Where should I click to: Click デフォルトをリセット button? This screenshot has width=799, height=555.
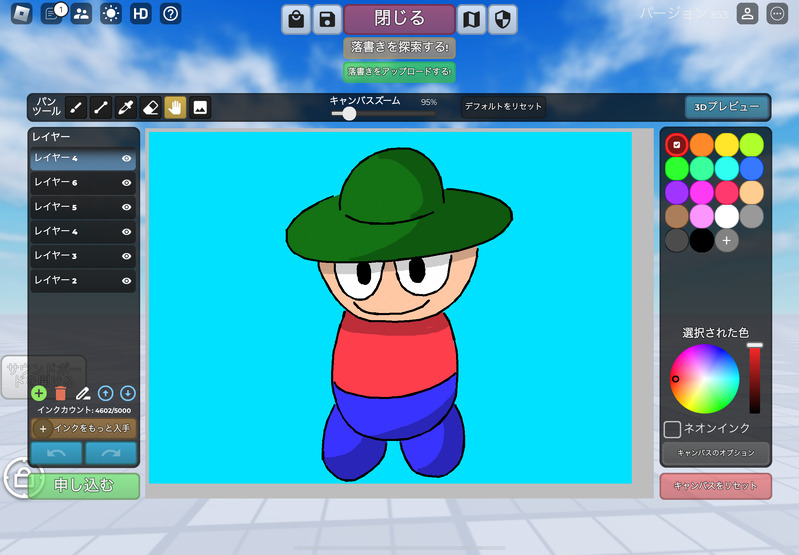(x=503, y=107)
